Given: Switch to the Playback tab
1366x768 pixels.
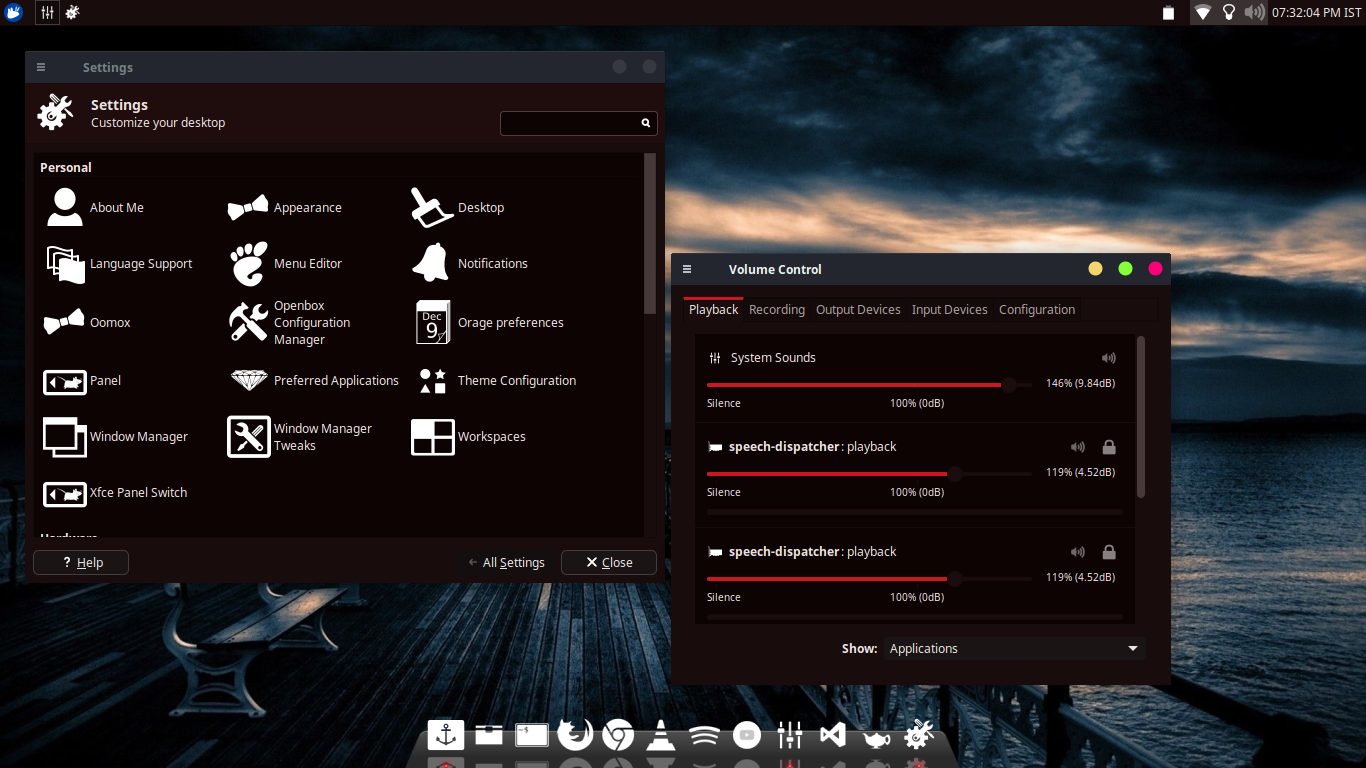Looking at the screenshot, I should (x=714, y=310).
